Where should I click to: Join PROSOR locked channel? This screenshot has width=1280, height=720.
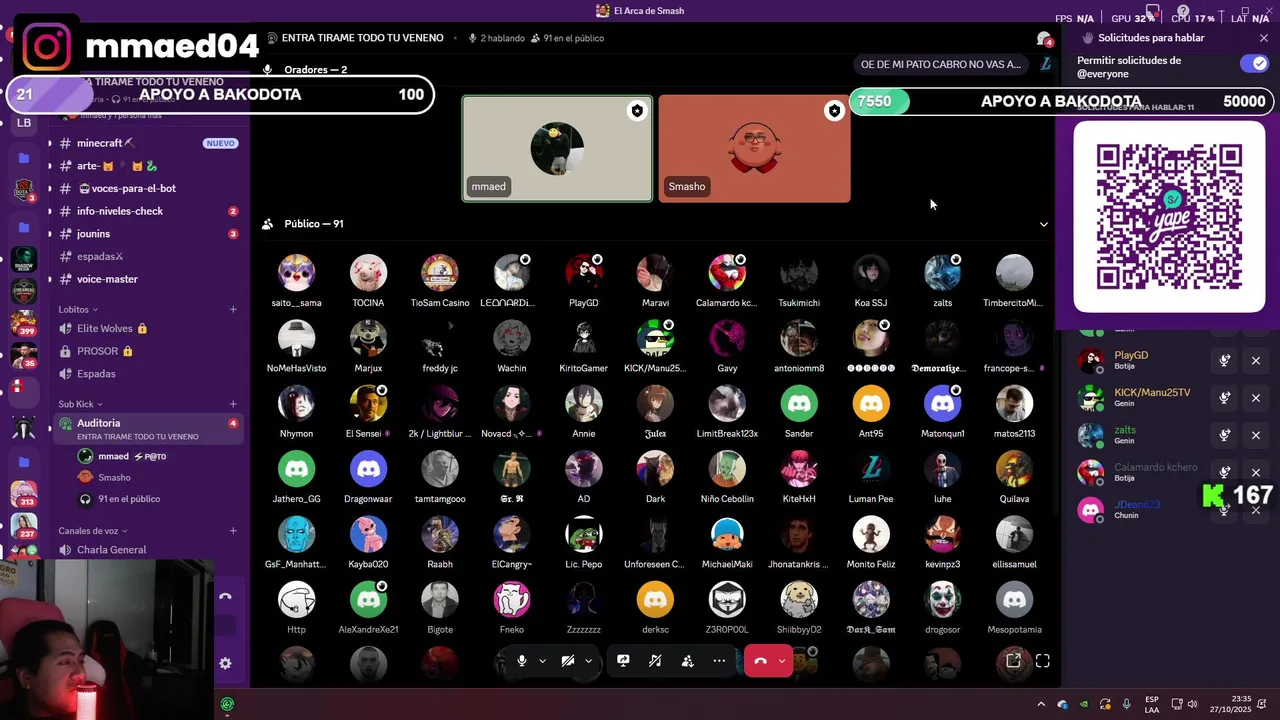(147, 351)
